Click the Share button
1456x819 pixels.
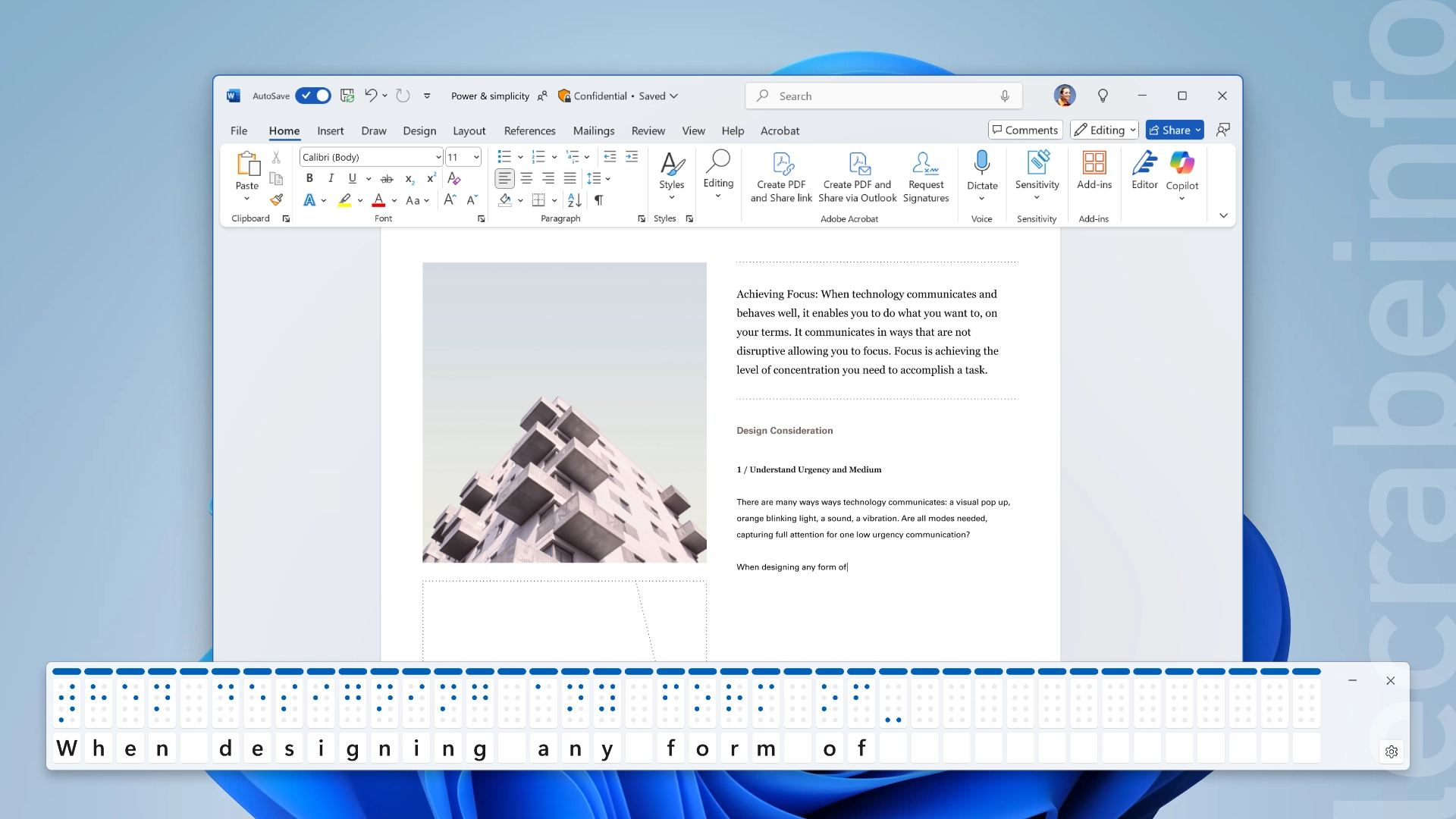click(x=1174, y=130)
